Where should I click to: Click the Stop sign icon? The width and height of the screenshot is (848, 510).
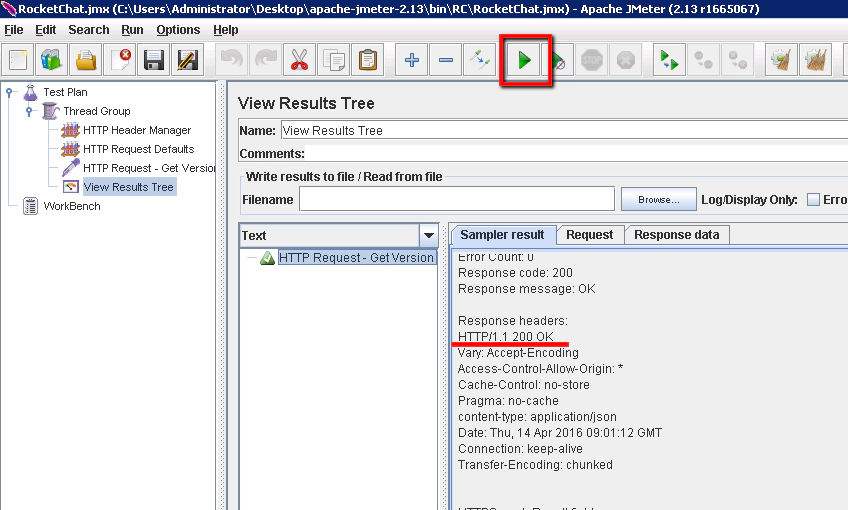click(592, 59)
